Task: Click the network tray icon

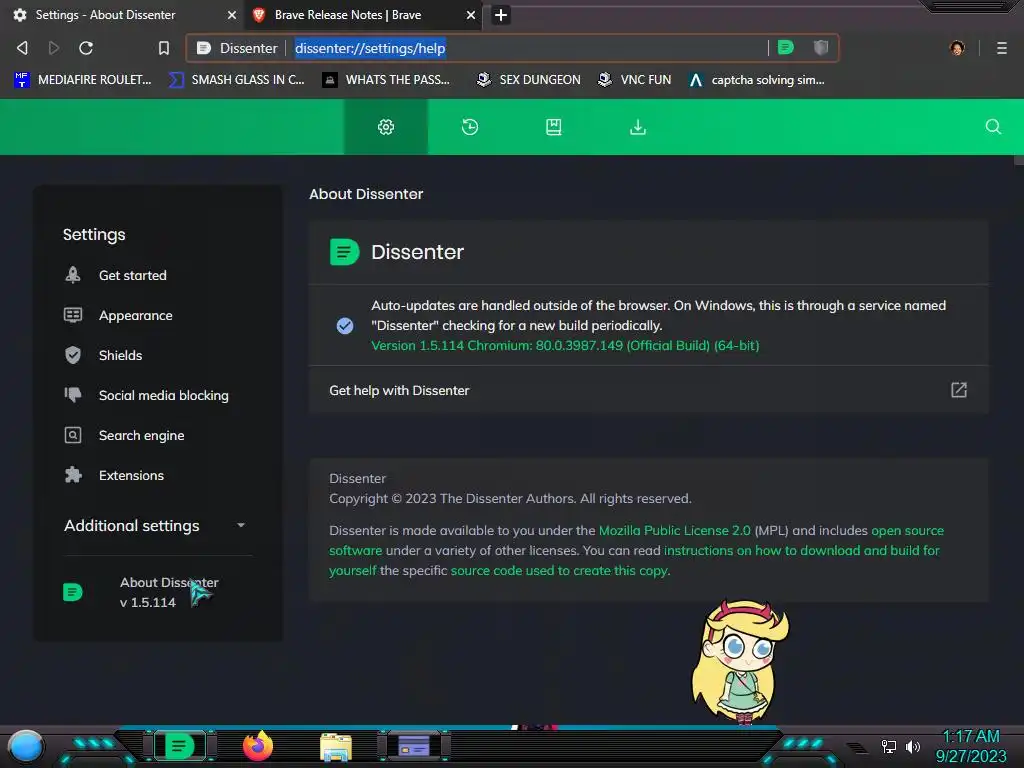Action: pos(888,746)
